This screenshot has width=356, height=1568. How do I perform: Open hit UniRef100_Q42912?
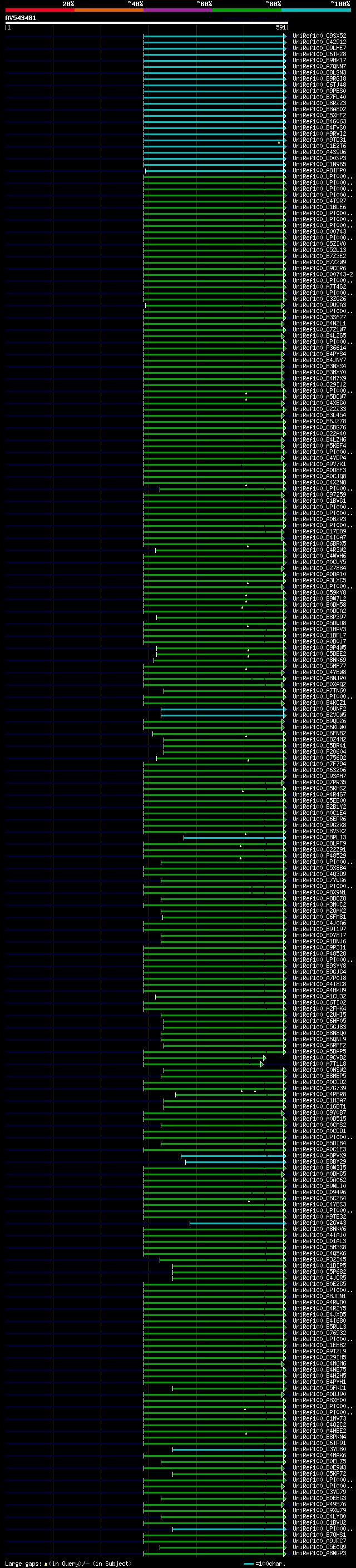(x=319, y=42)
